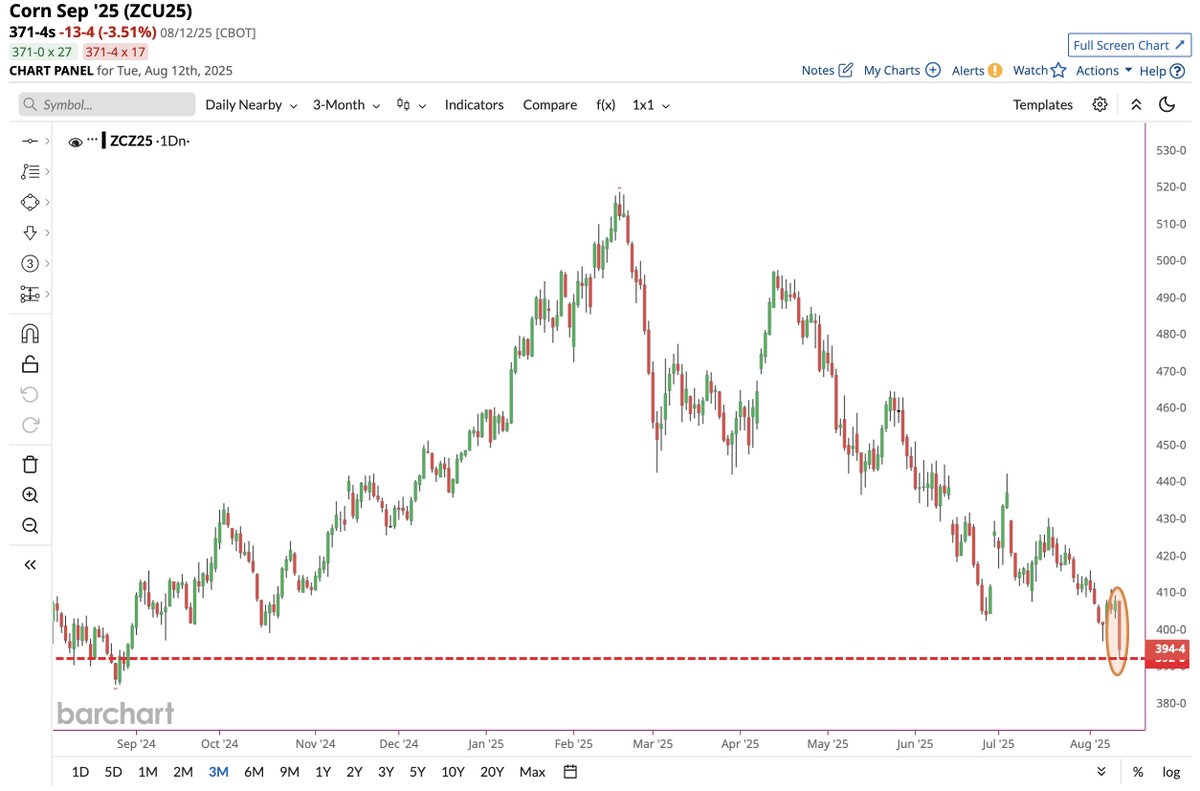1200x791 pixels.
Task: Click the delete drawings trash icon
Action: point(30,463)
